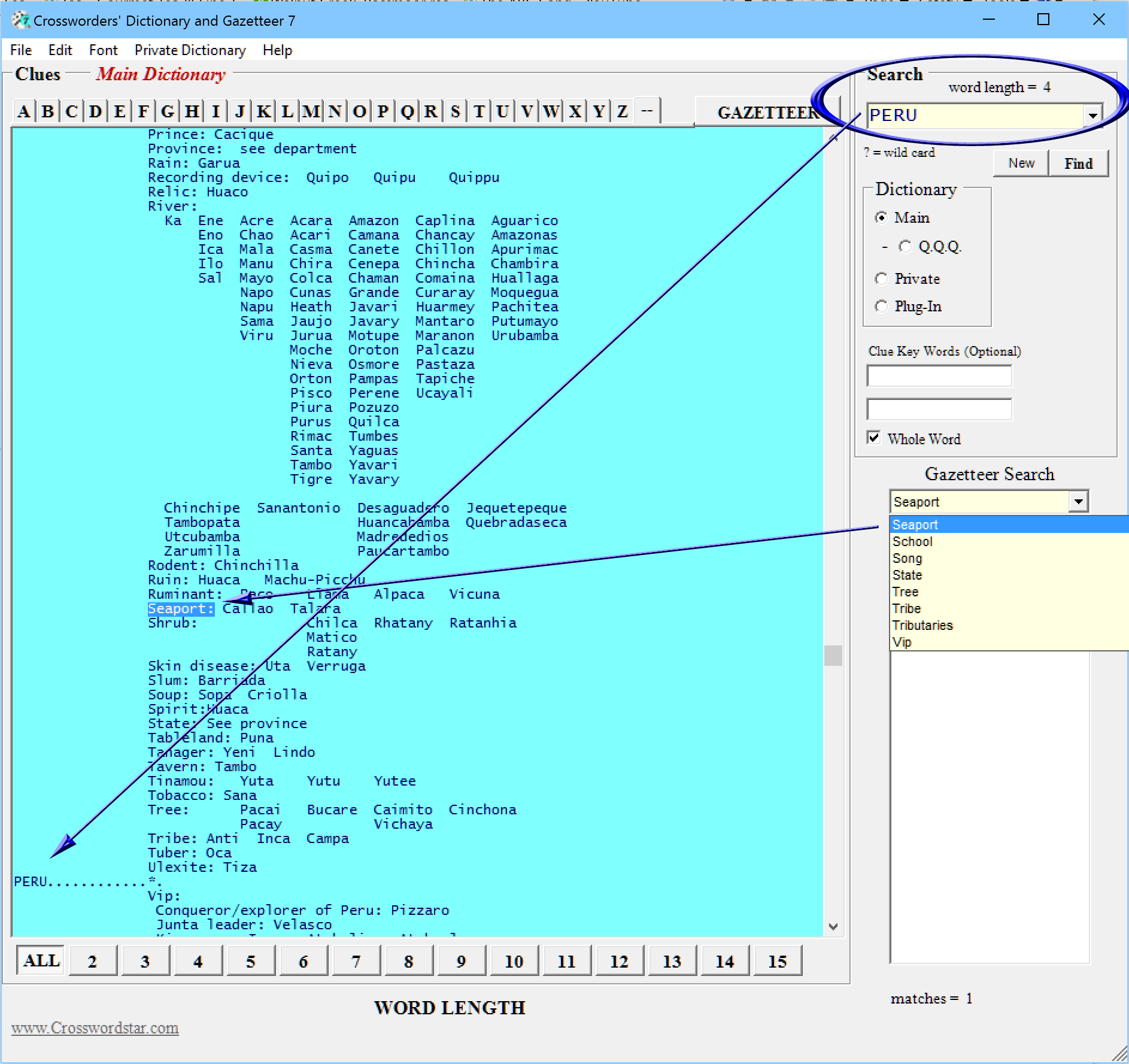Choose State in the gazetteer list
1129x1064 pixels.
(1009, 575)
